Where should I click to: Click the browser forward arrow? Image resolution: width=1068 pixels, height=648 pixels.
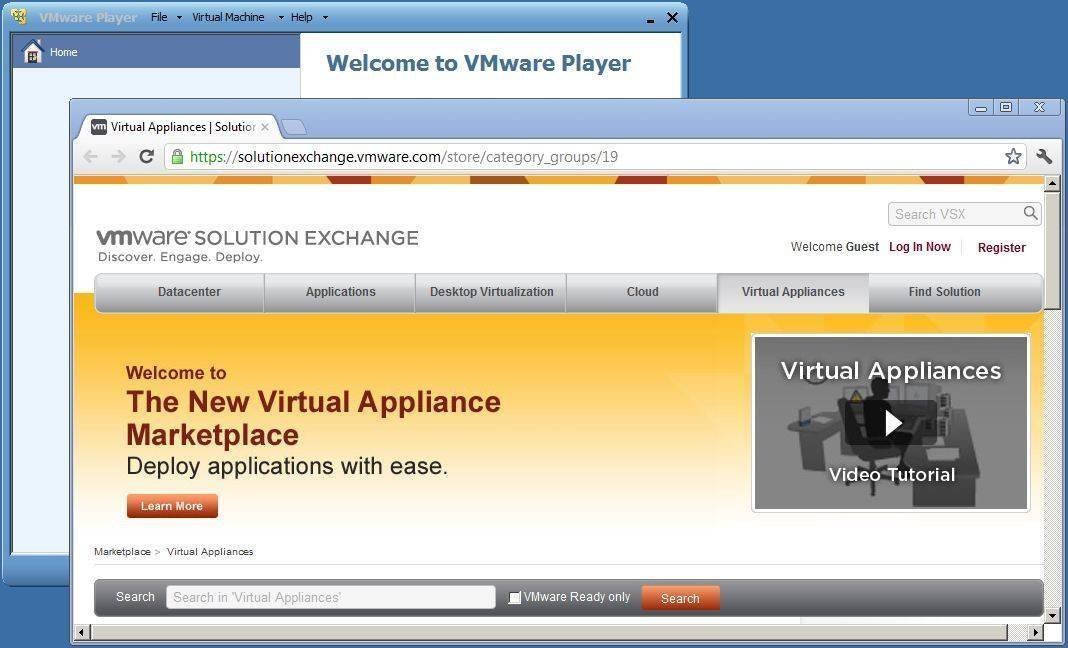tap(118, 157)
